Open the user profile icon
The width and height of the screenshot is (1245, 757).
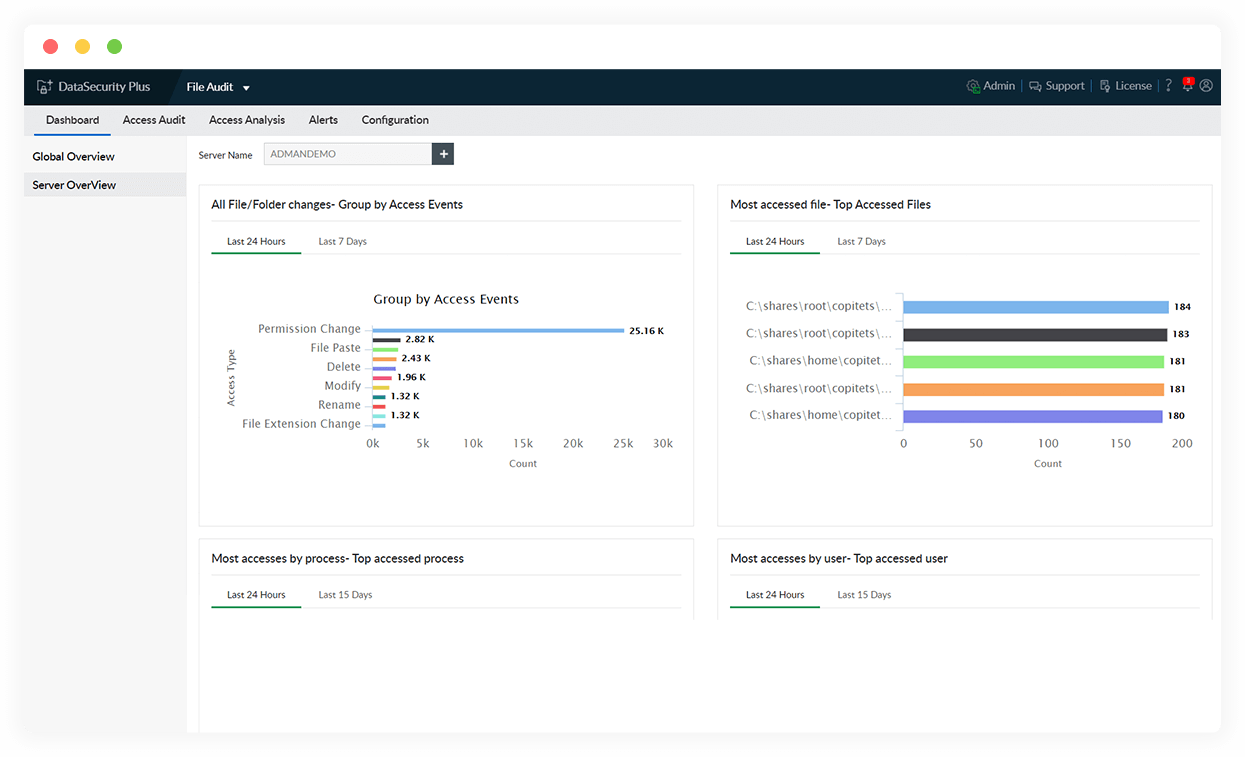(1206, 86)
